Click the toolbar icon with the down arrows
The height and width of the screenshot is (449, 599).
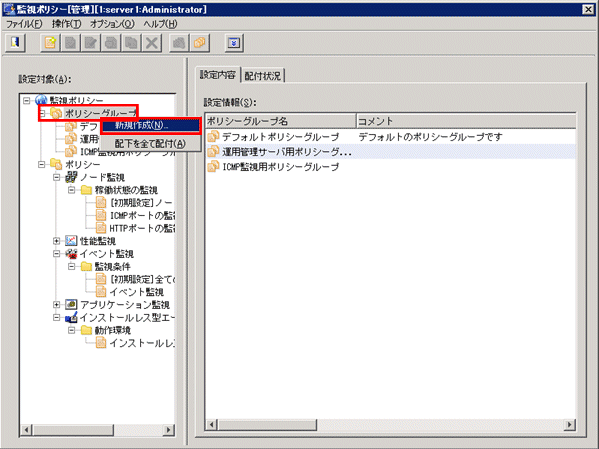(234, 42)
